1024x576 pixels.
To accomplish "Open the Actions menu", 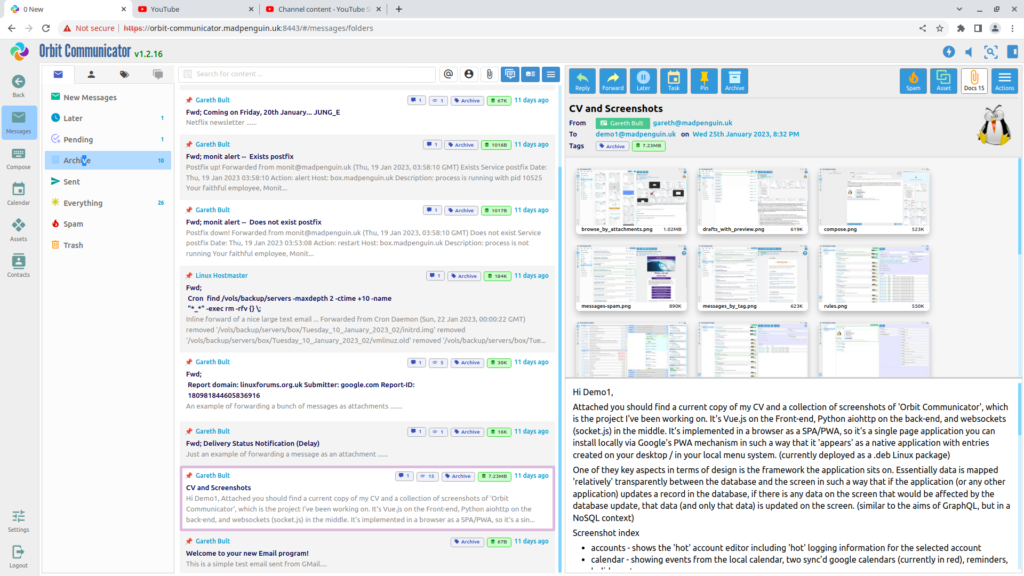I will [1004, 80].
